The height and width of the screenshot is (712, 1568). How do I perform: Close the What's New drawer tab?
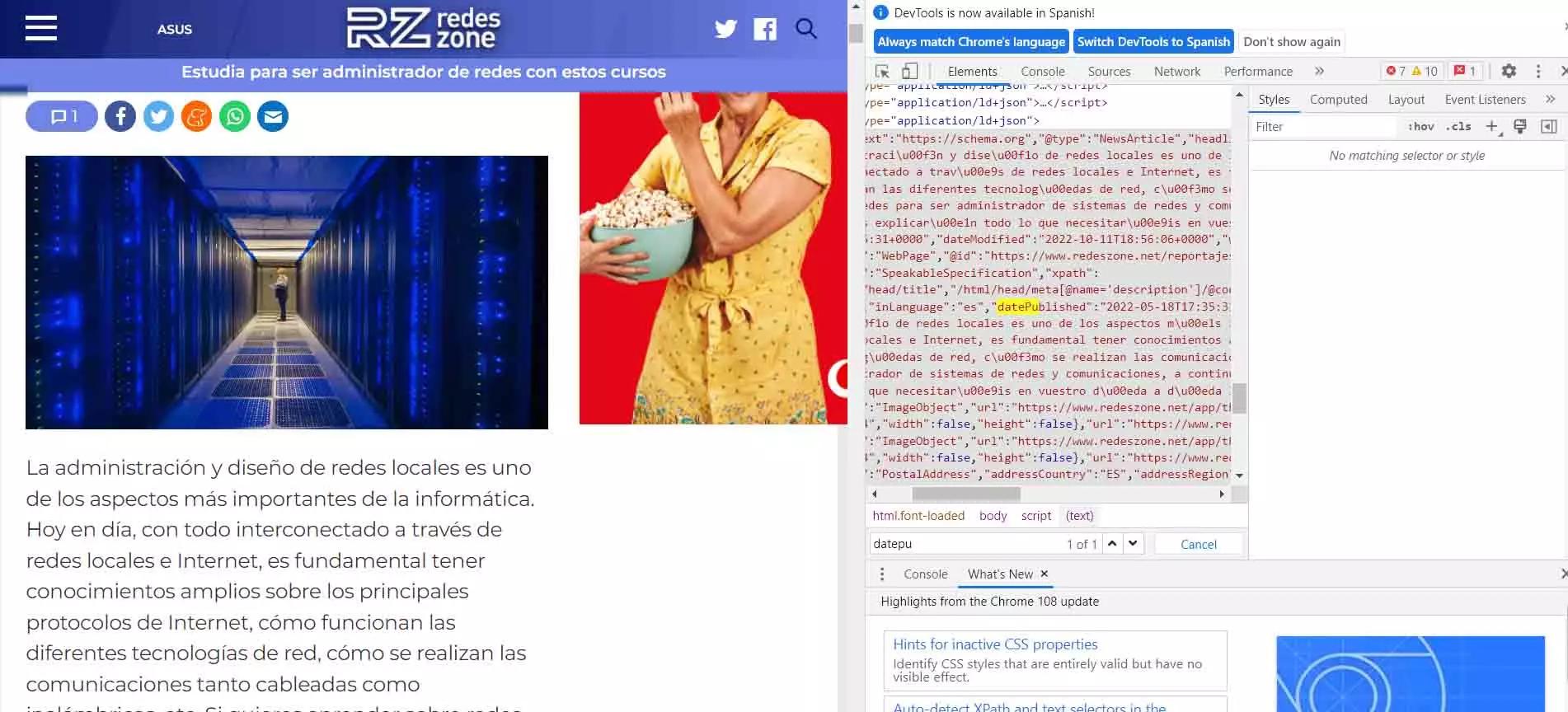[1044, 574]
